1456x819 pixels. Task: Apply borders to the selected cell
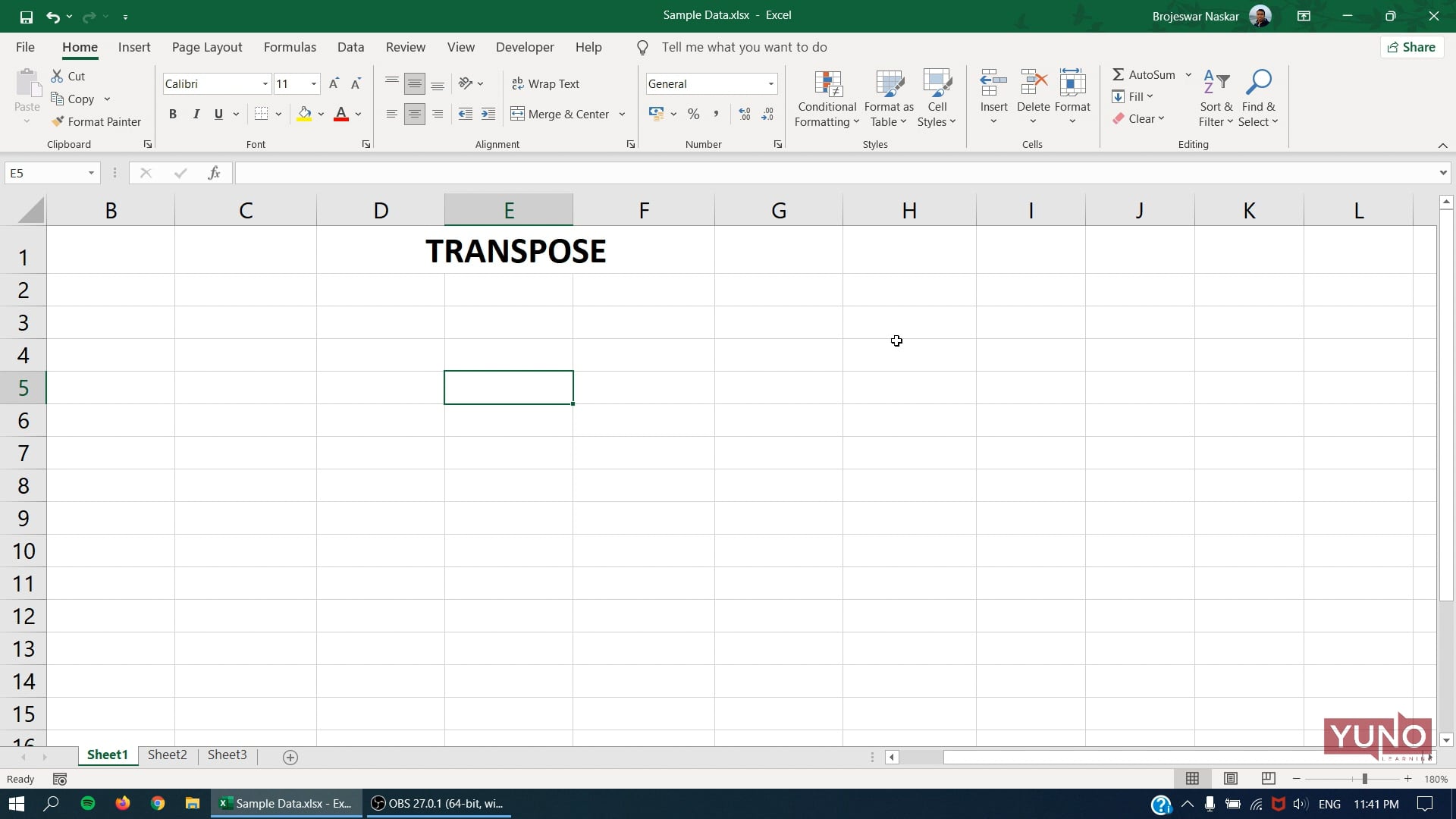pos(262,114)
